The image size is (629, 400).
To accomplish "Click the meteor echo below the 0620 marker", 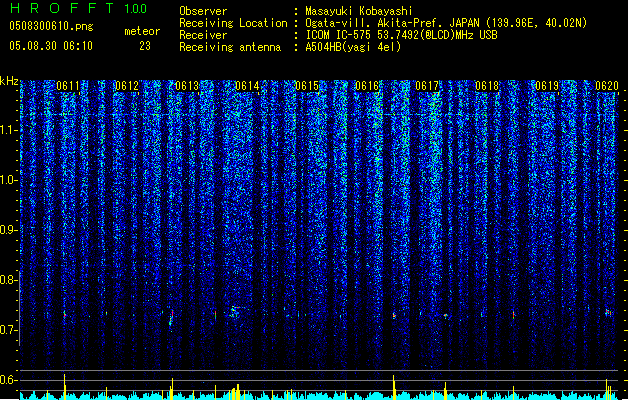I will (609, 312).
